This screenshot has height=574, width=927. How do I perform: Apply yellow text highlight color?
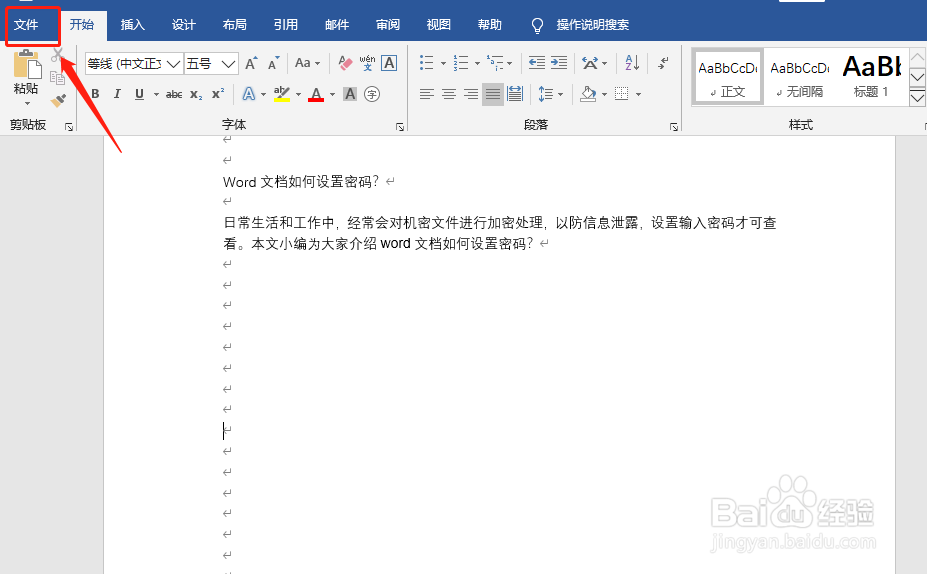[282, 94]
